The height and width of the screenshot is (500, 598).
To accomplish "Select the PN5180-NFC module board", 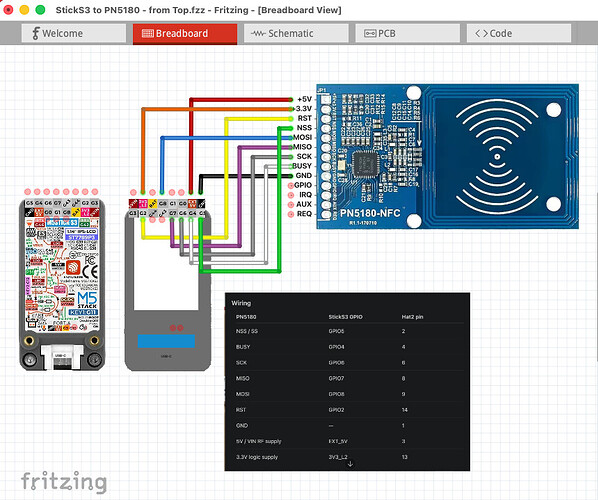I will click(x=447, y=156).
